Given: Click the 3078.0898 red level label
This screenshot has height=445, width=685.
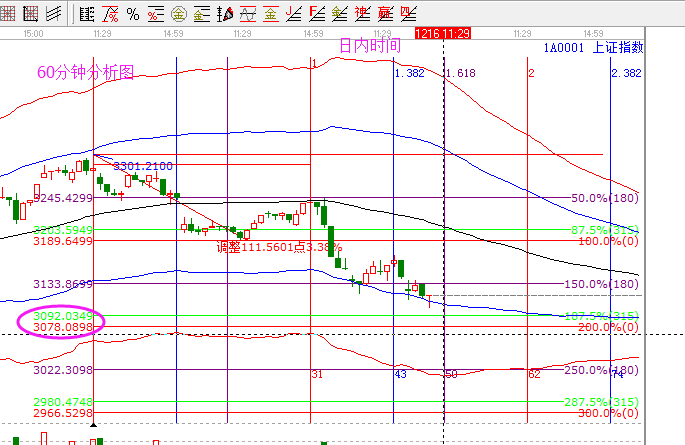Looking at the screenshot, I should [63, 327].
